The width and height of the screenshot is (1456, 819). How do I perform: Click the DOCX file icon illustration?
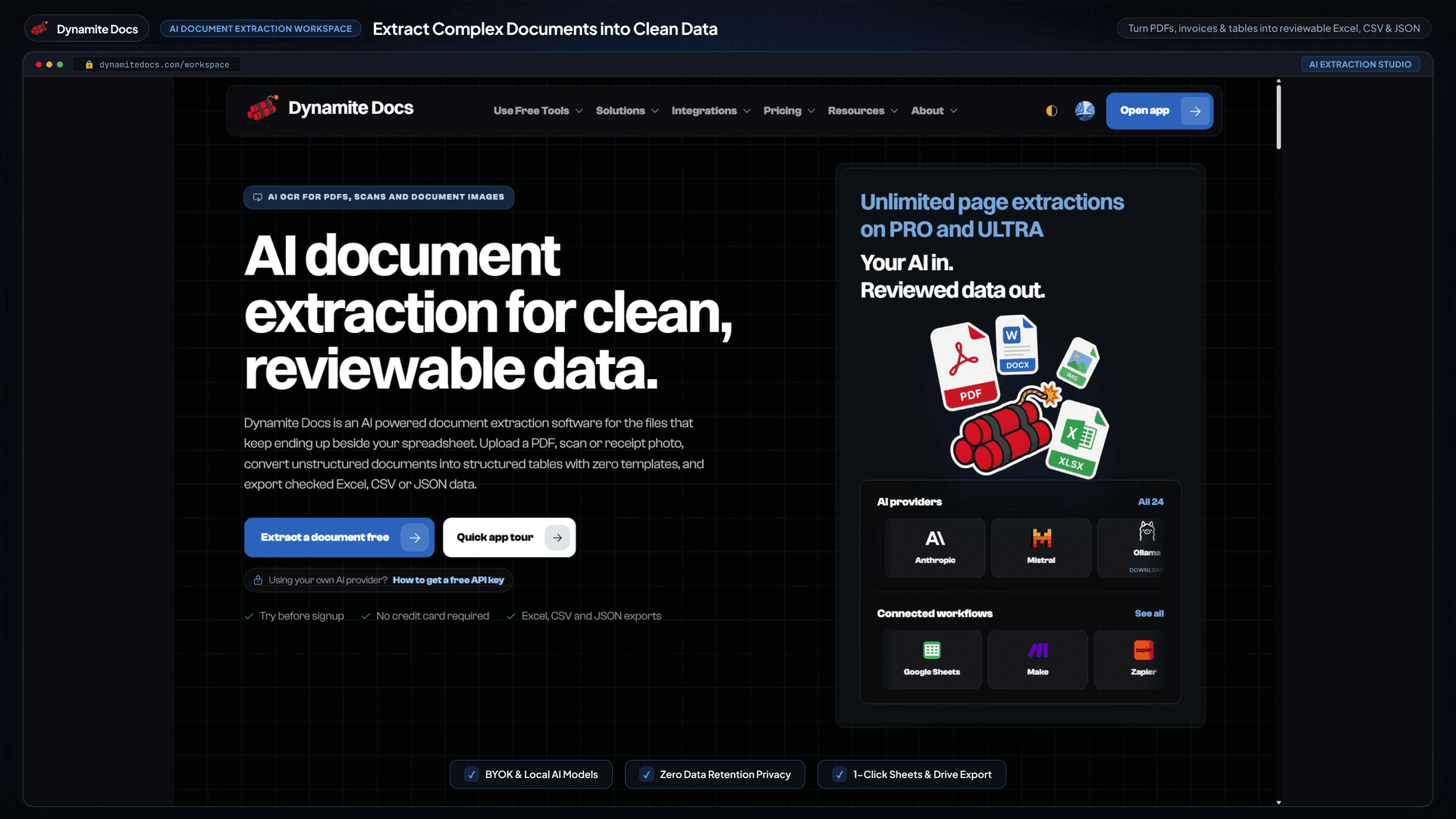coord(1016,345)
